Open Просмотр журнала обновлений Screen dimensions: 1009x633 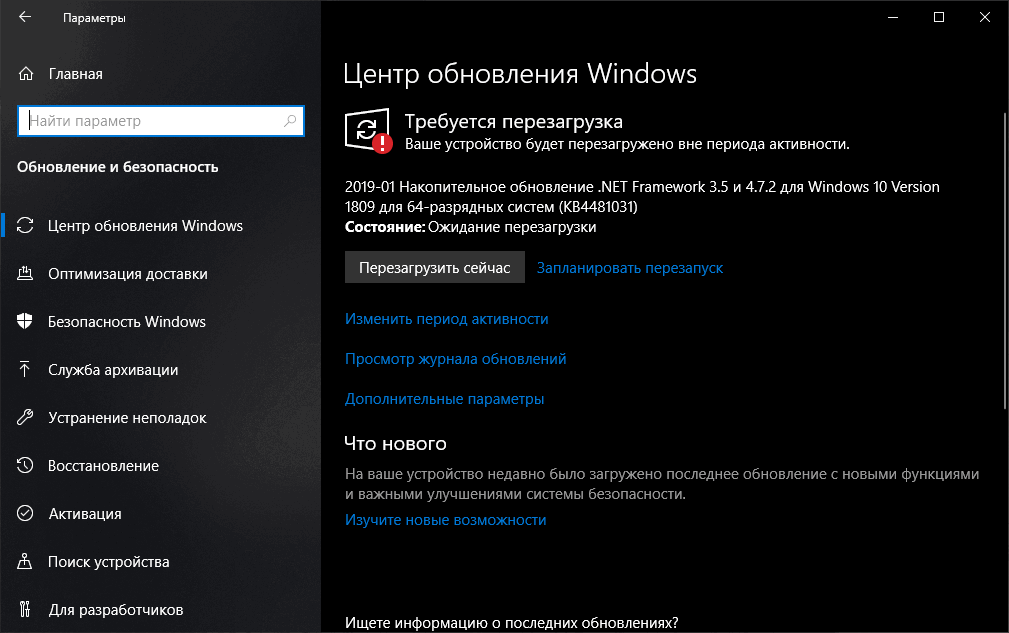455,359
